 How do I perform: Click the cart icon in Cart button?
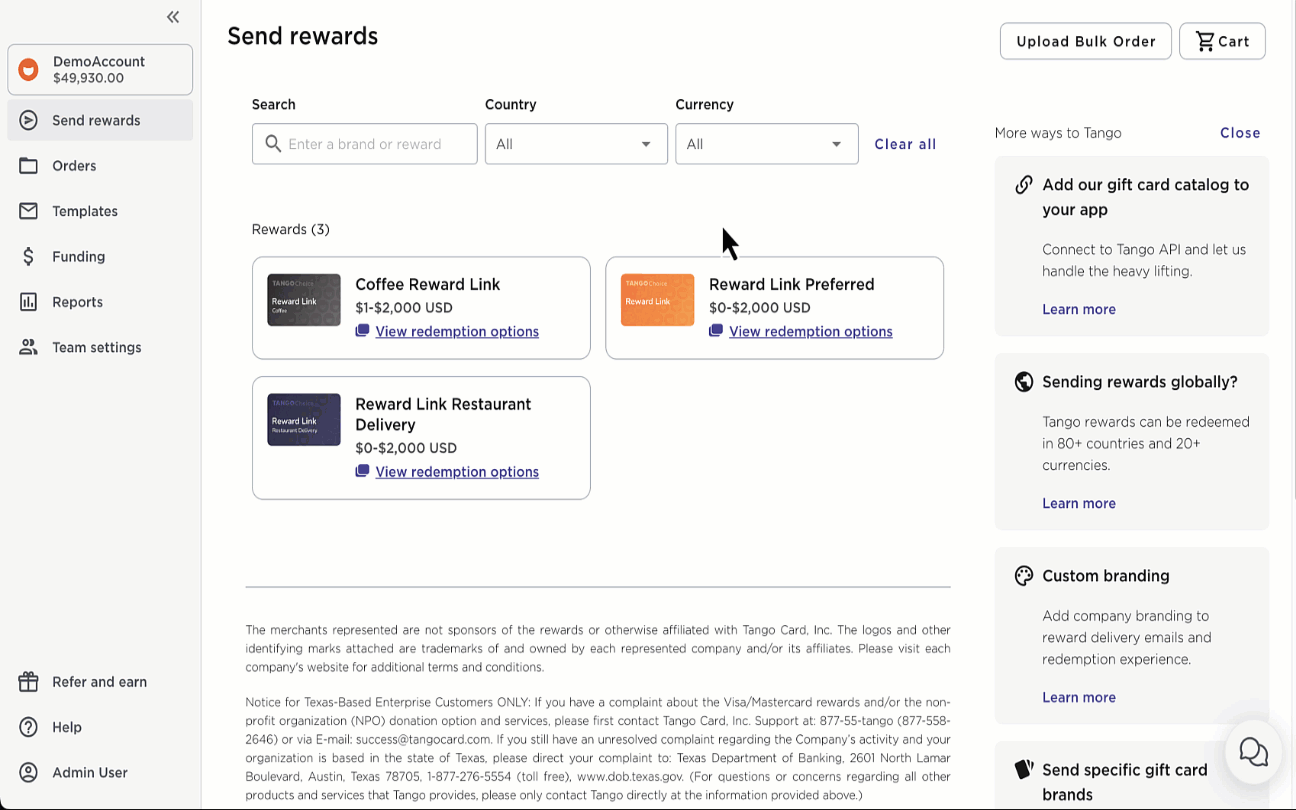[1205, 41]
